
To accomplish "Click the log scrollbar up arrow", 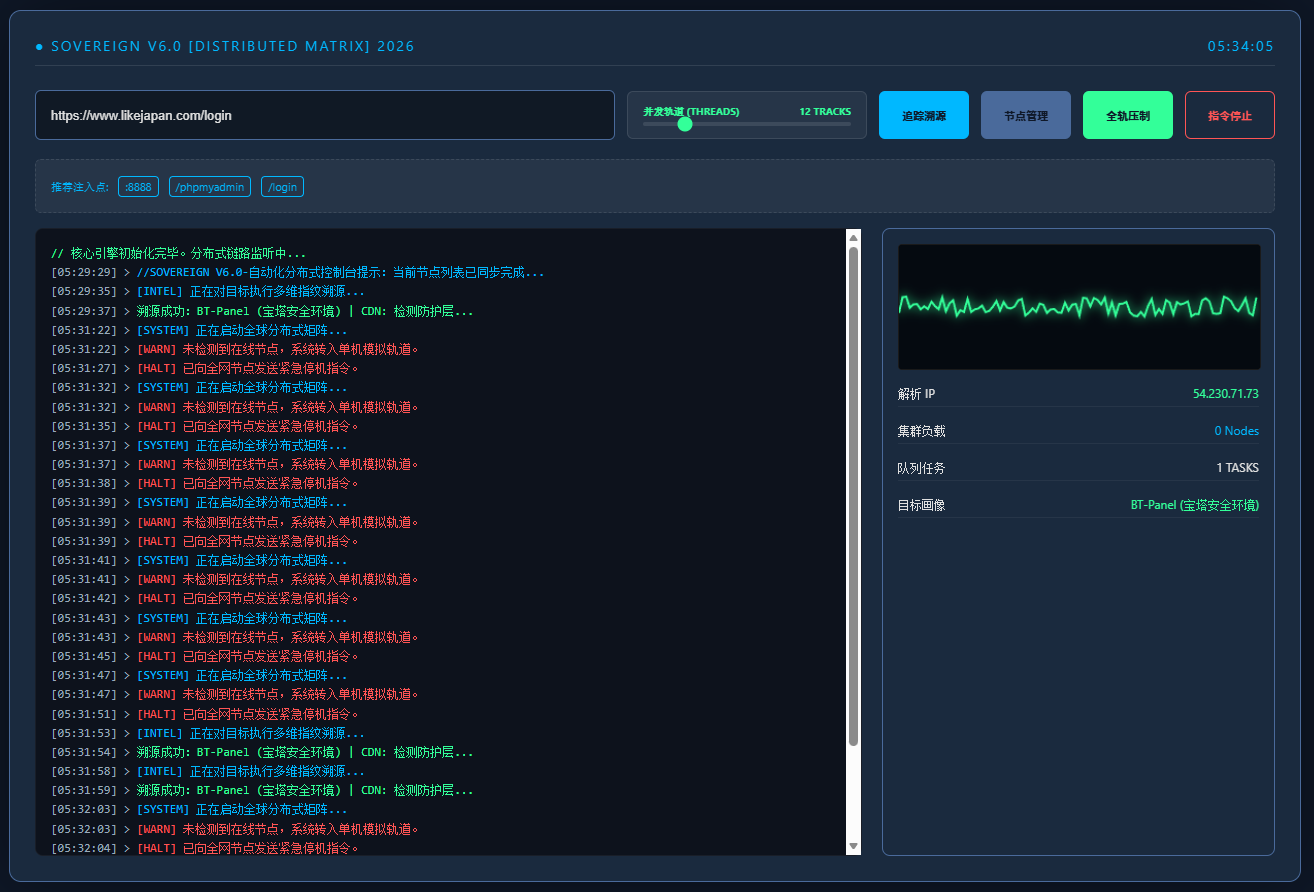I will point(853,238).
